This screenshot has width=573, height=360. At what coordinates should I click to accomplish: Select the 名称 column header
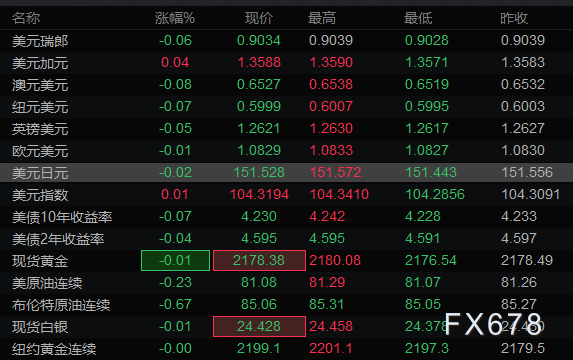click(26, 18)
